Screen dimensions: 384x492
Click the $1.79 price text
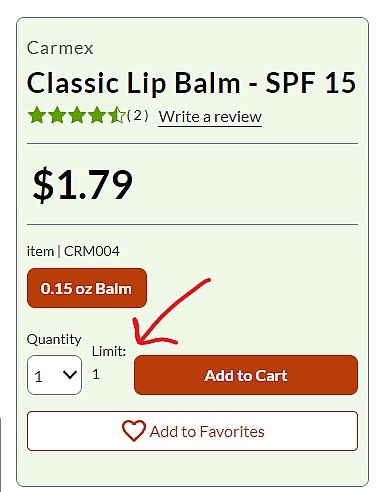coord(83,184)
